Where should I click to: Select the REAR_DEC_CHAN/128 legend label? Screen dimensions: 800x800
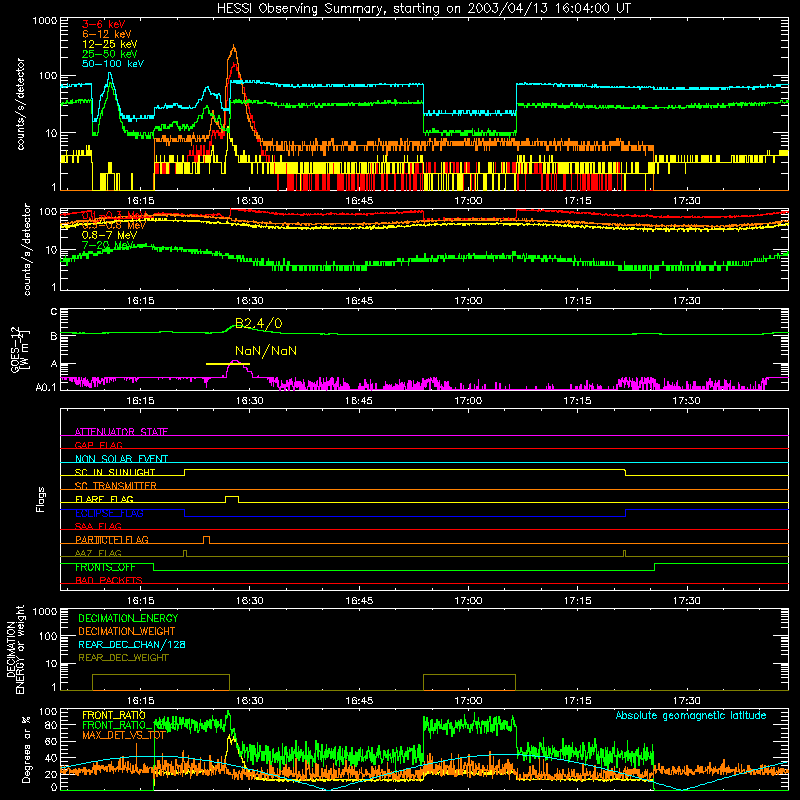132,645
